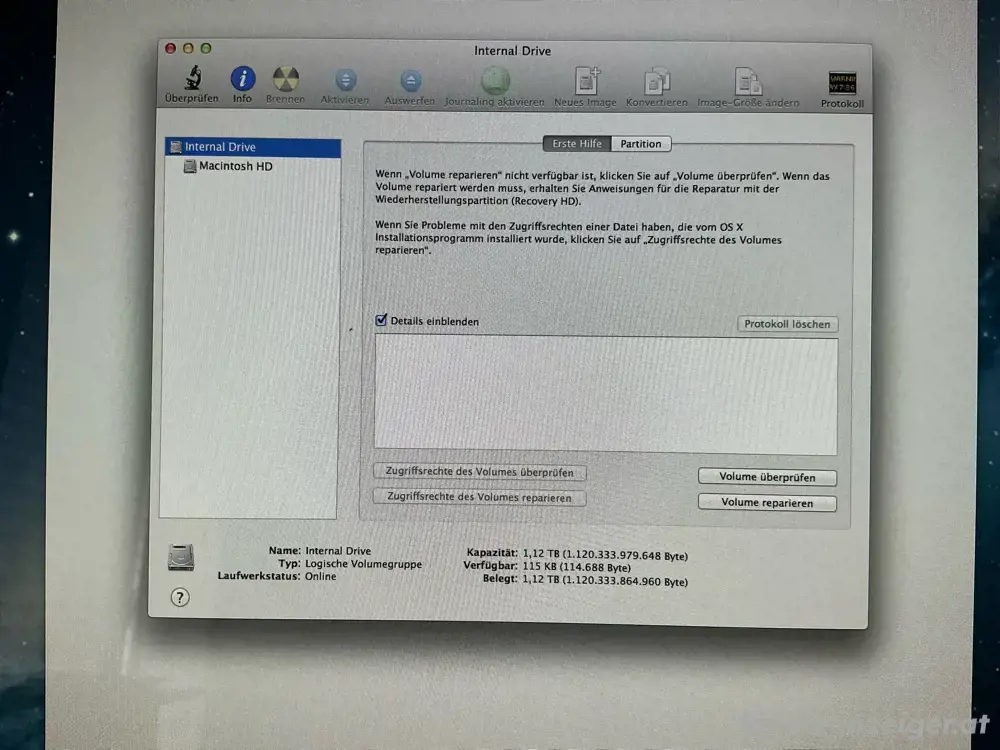Screen dimensions: 1000x750
Task: Click Protokoll löschen button
Action: coord(787,324)
